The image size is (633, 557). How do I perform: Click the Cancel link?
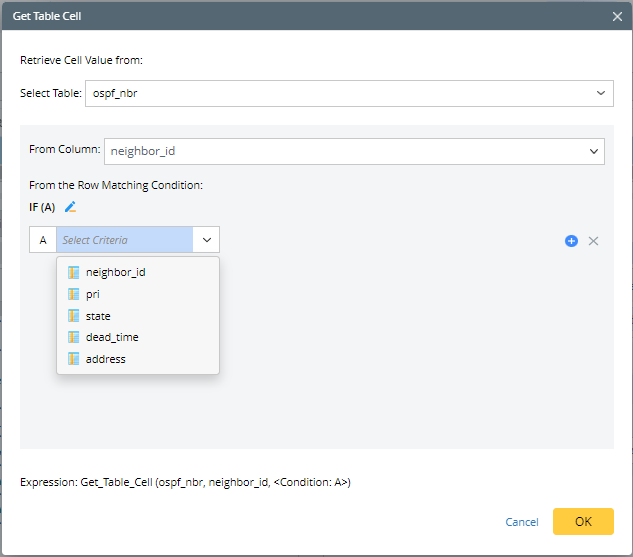522,522
